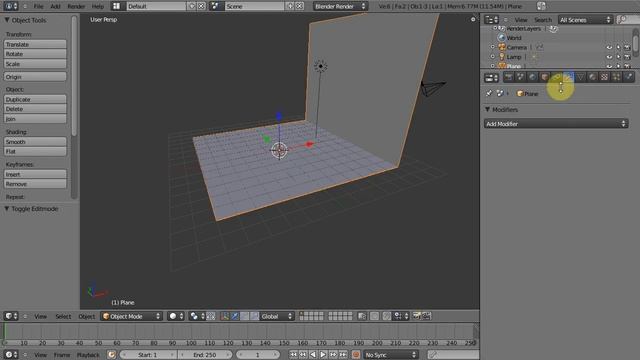This screenshot has width=640, height=360.
Task: Open the Help menu
Action: tap(98, 6)
